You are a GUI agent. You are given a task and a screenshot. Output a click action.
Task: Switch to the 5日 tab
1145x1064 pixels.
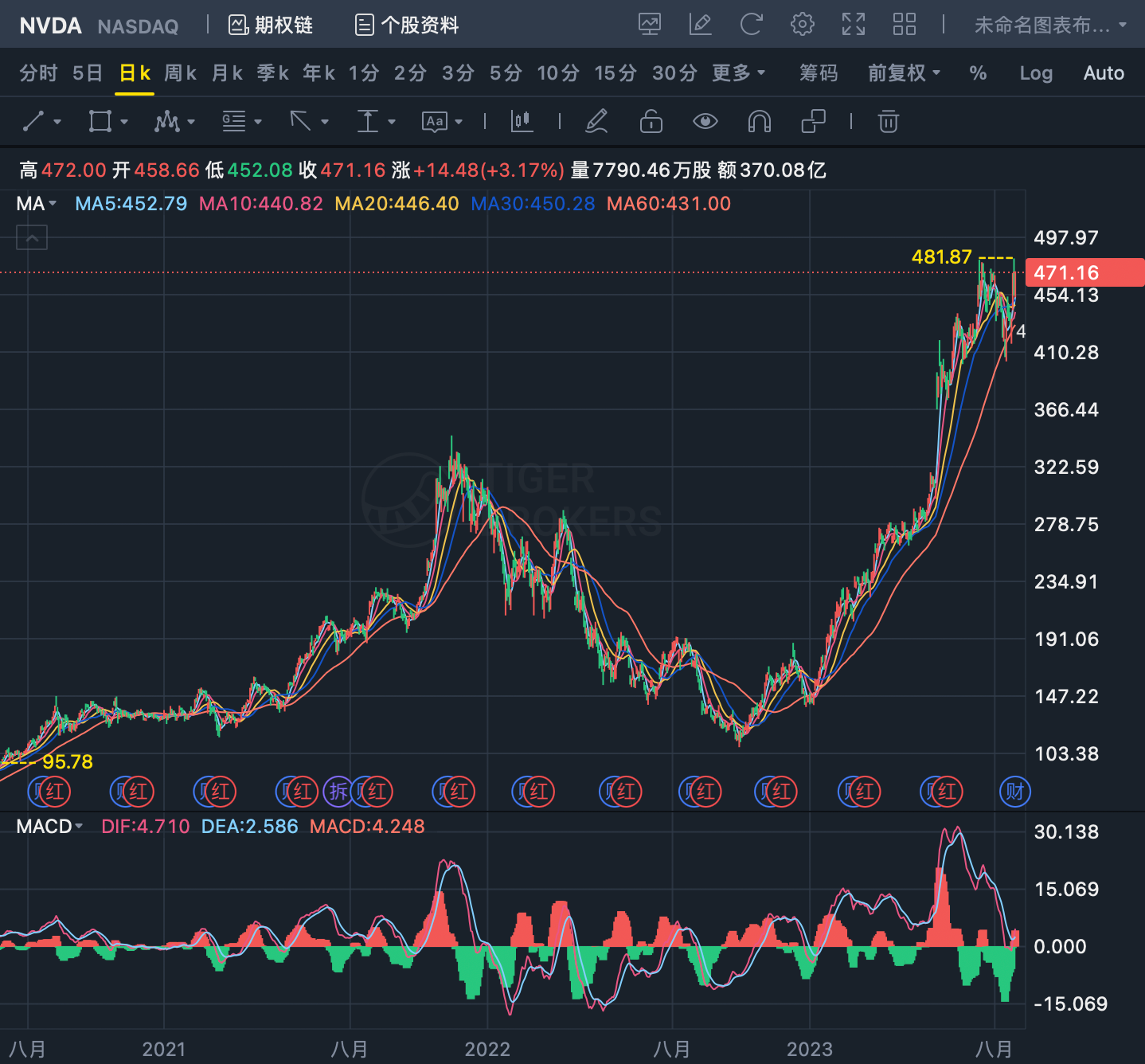pyautogui.click(x=88, y=73)
